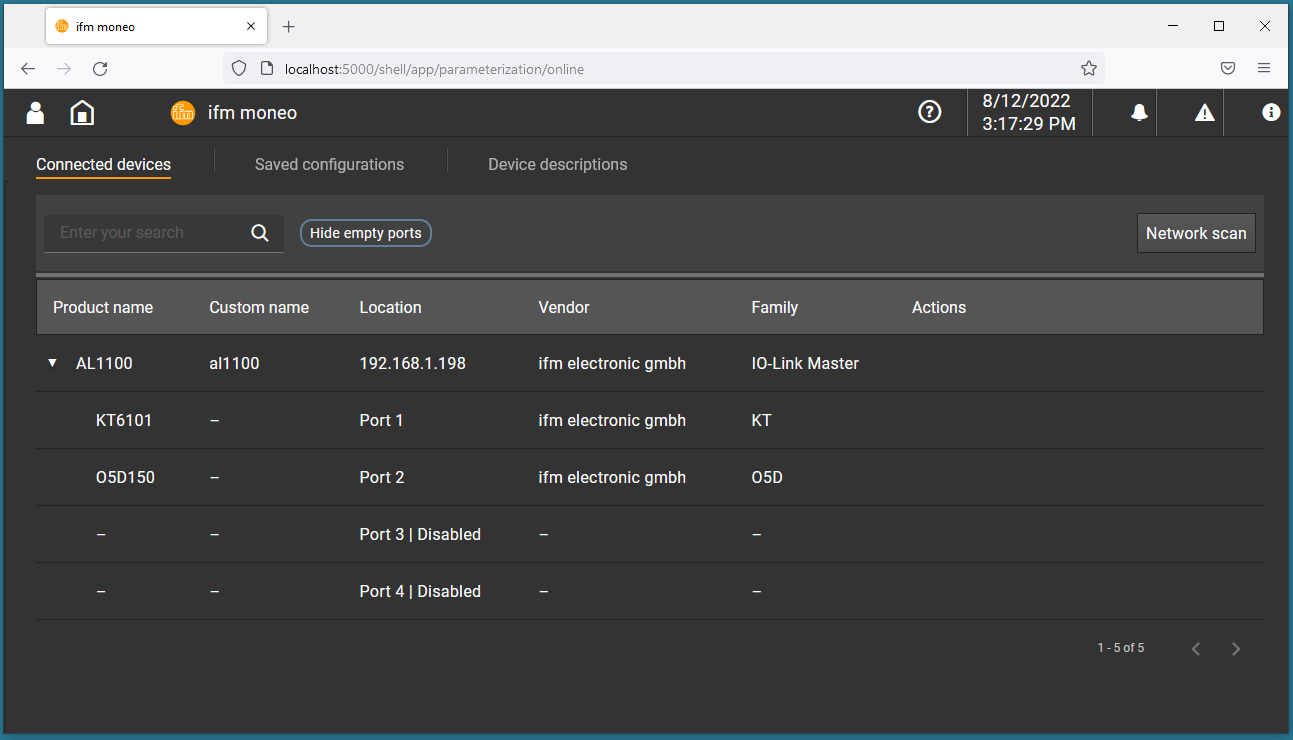Check notifications via the bell icon

point(1140,112)
